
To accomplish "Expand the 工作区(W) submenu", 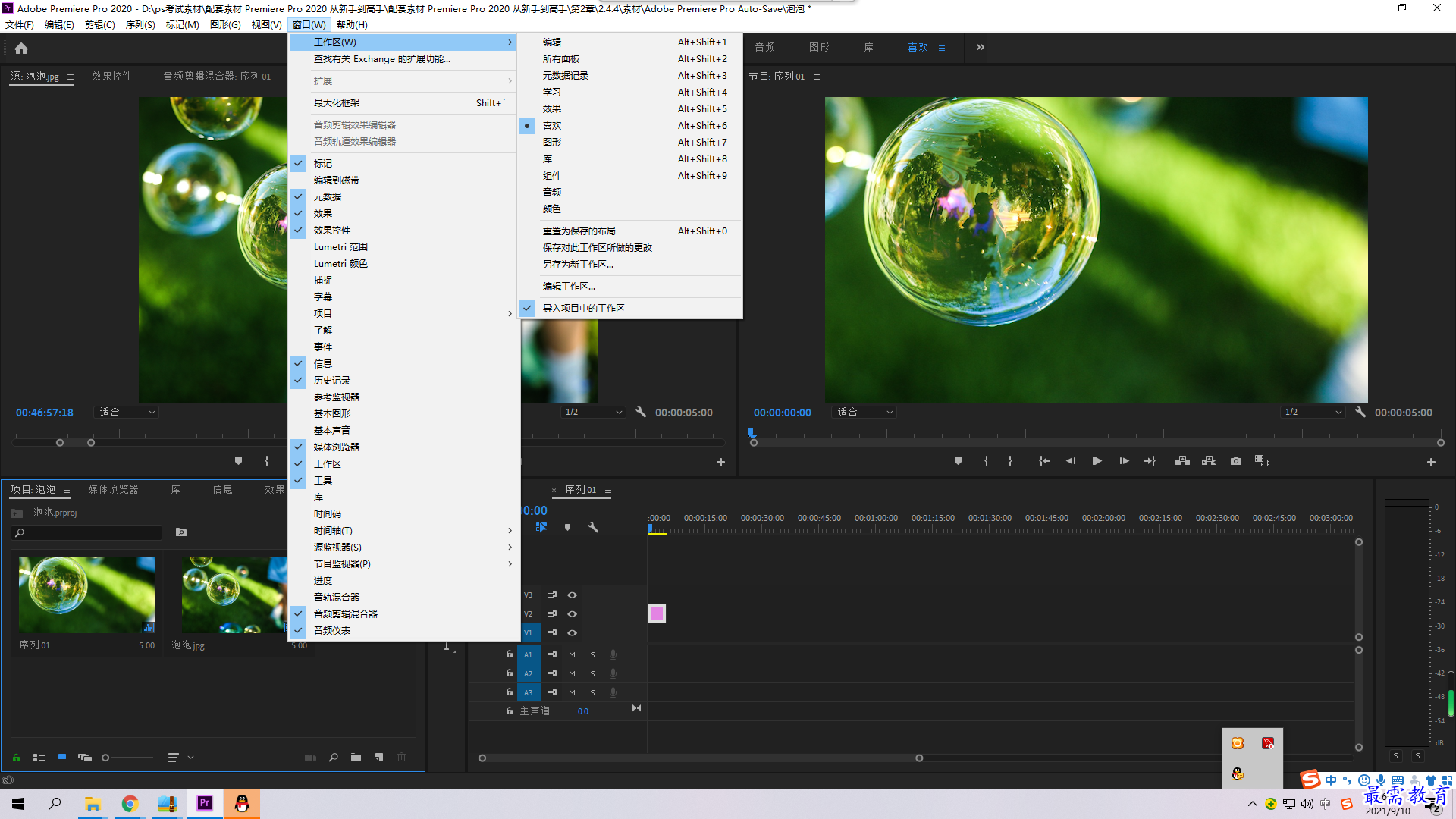I will pos(403,42).
